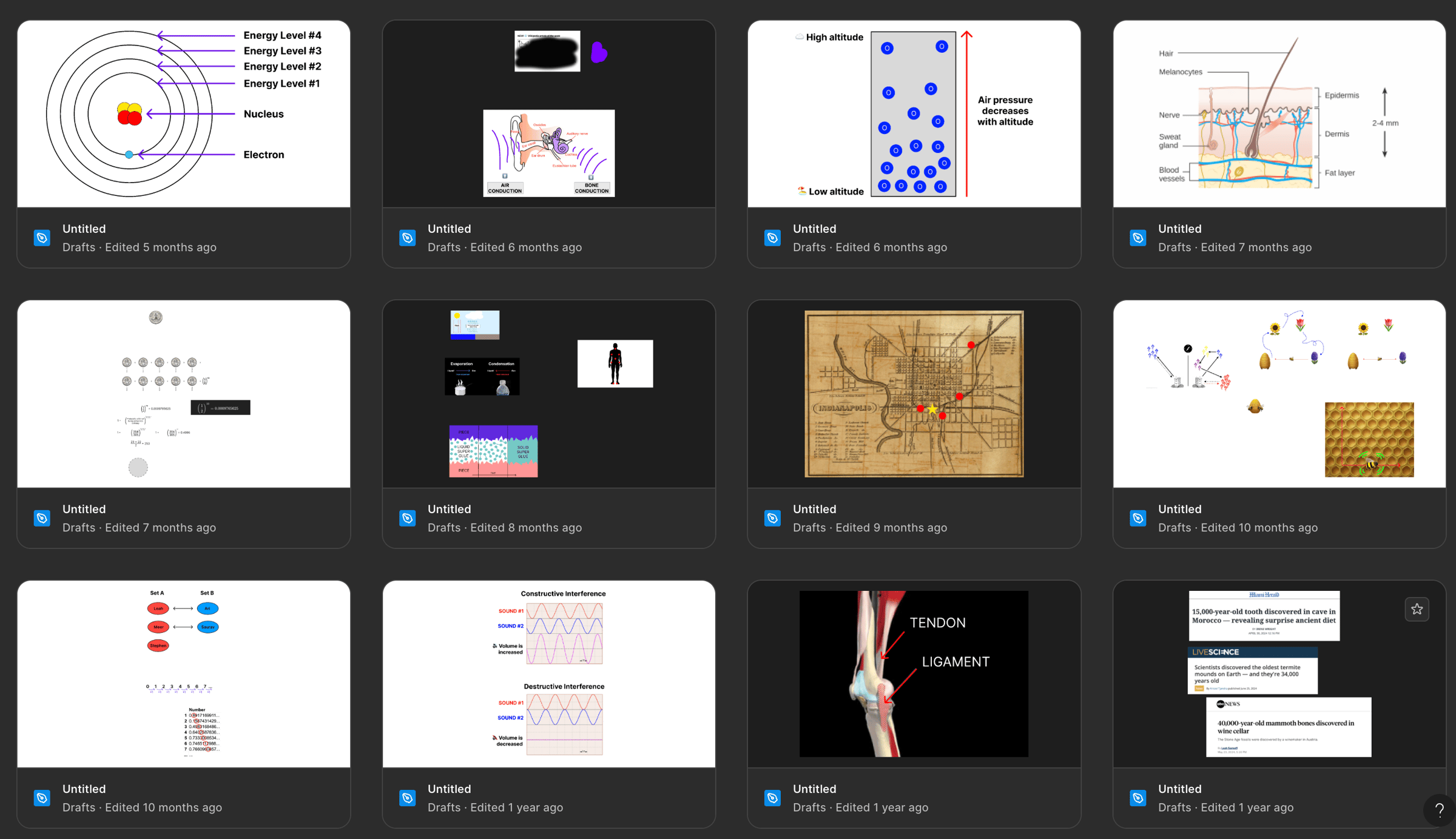This screenshot has height=839, width=1456.
Task: Click file icon beside atom energy levels draft
Action: 42,238
